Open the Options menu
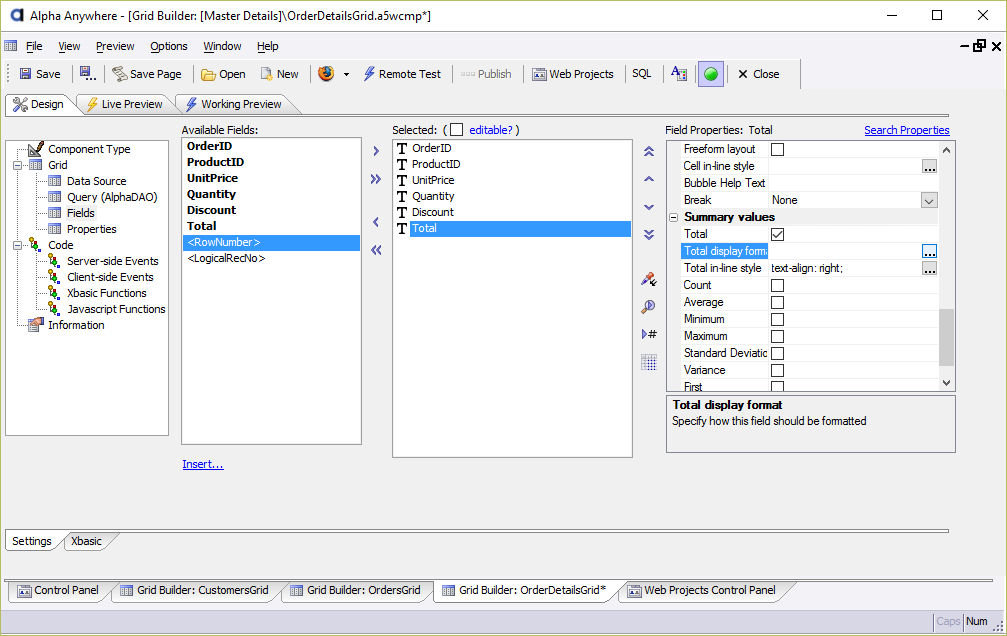1007x636 pixels. [169, 46]
